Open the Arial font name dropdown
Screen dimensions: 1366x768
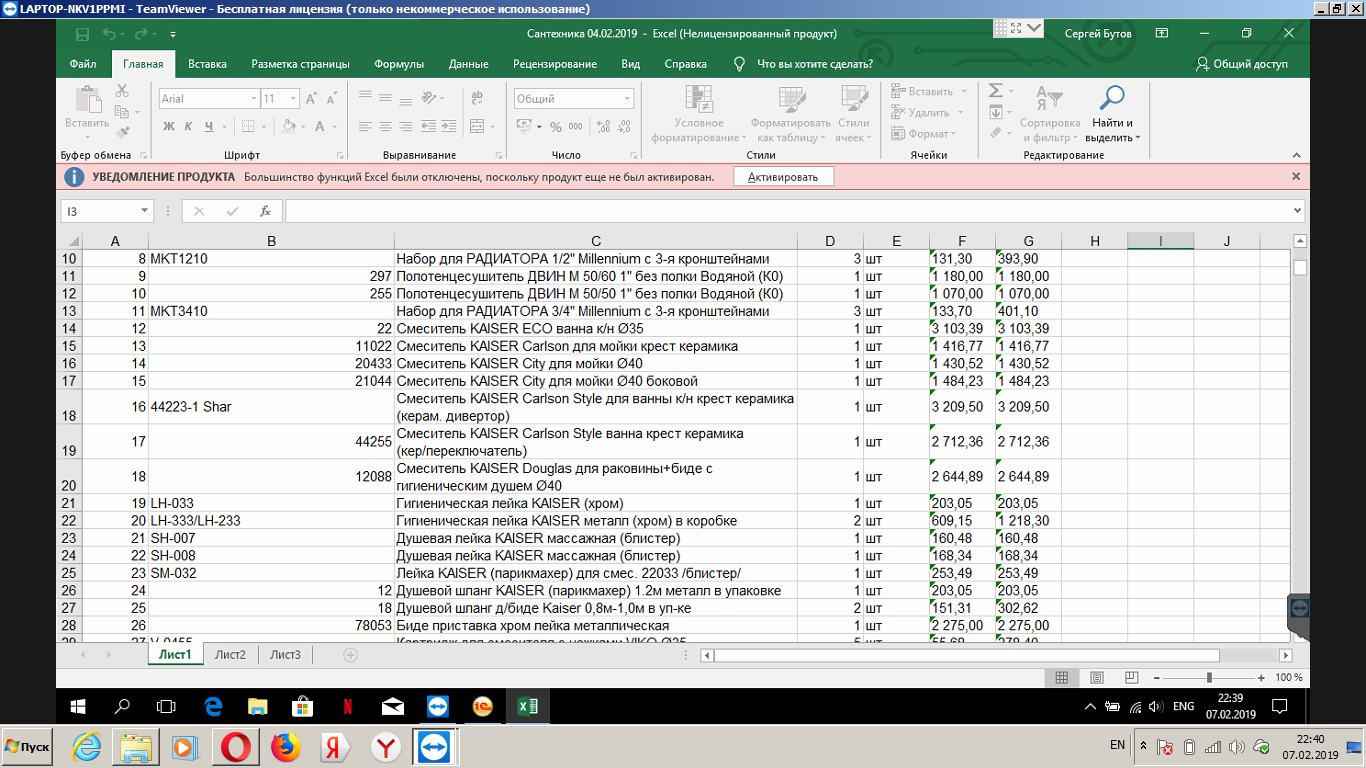253,99
